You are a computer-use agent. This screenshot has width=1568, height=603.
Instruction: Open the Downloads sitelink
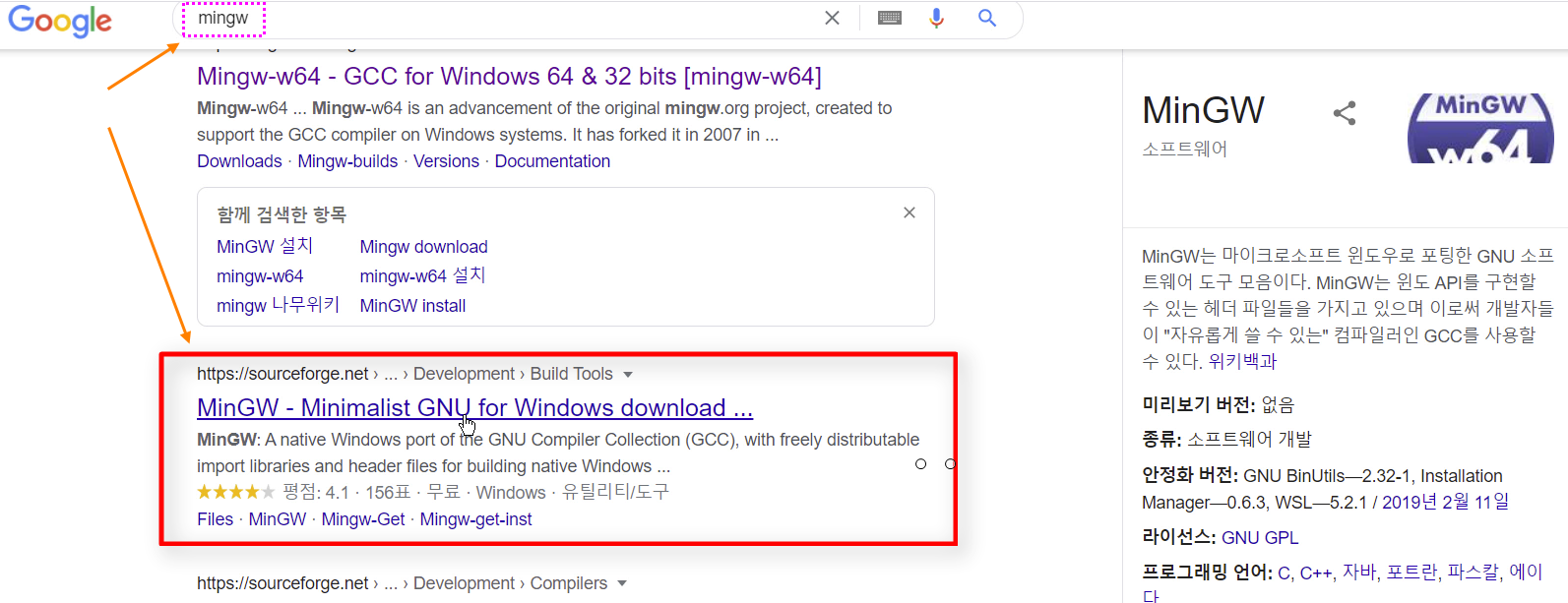tap(239, 161)
